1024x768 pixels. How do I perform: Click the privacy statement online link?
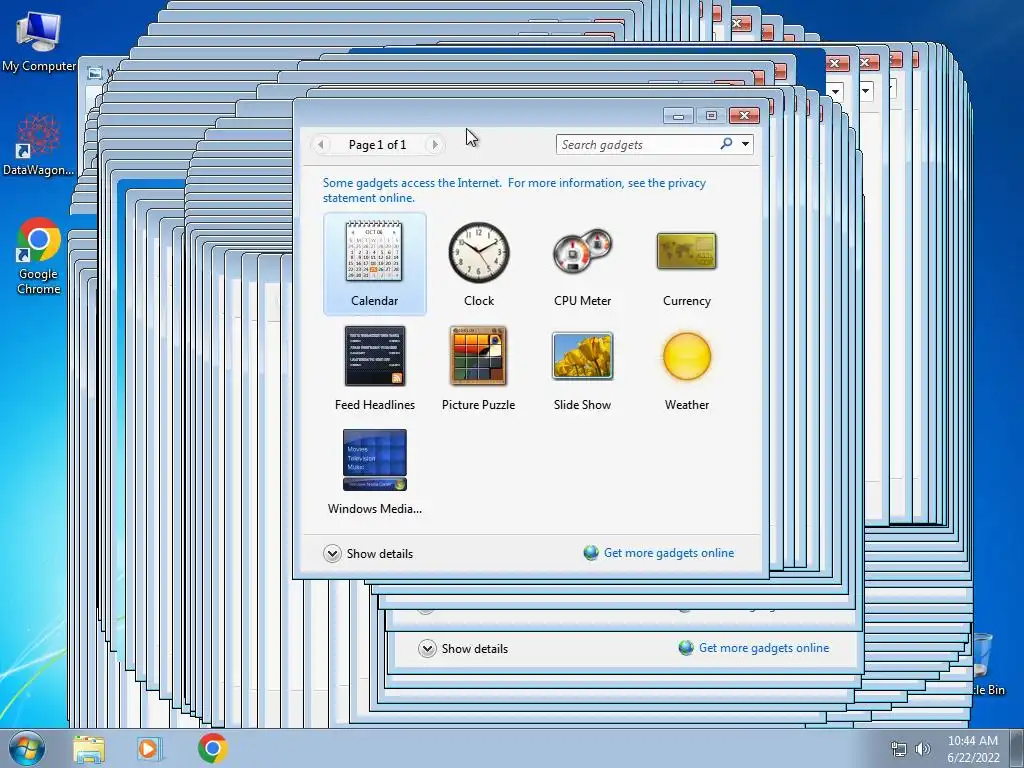pos(514,190)
